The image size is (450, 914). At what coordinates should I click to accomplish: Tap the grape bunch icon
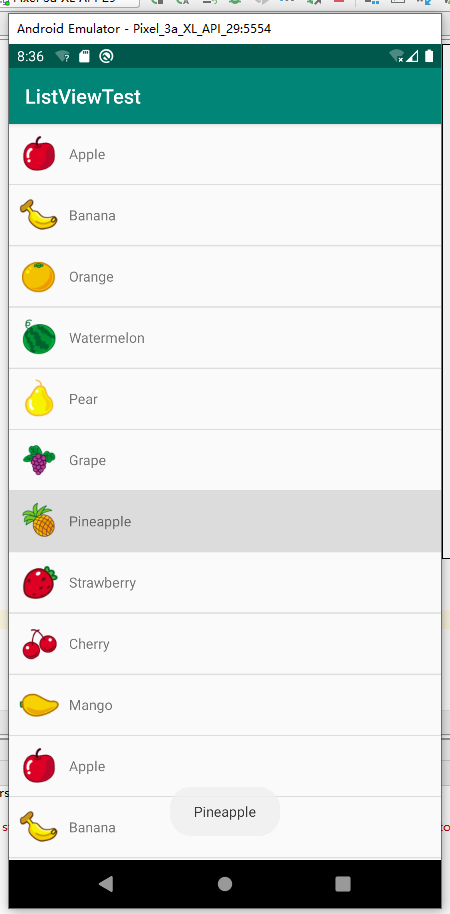click(x=39, y=459)
